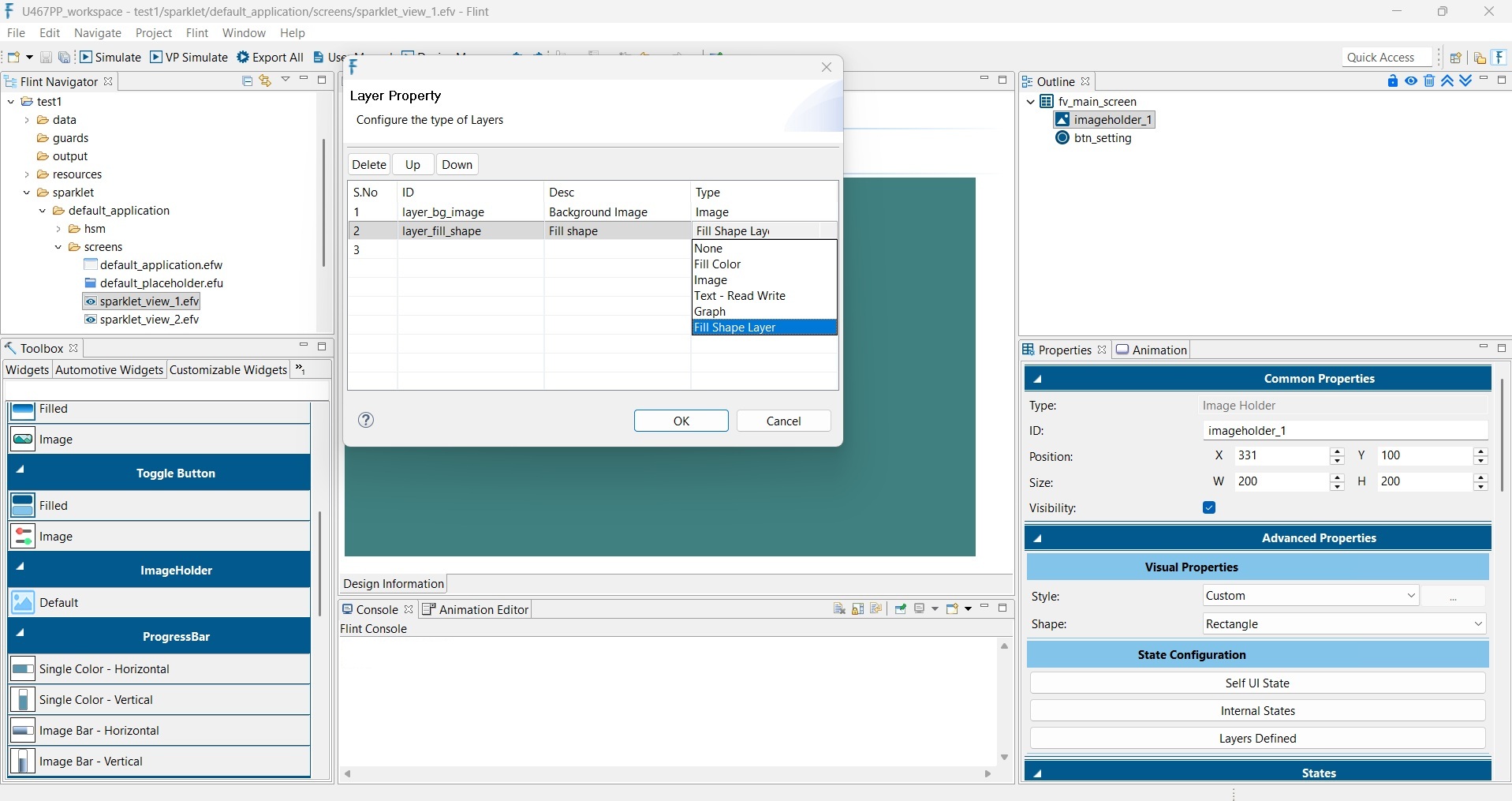Click the Export All gear icon
This screenshot has width=1512, height=801.
243,57
